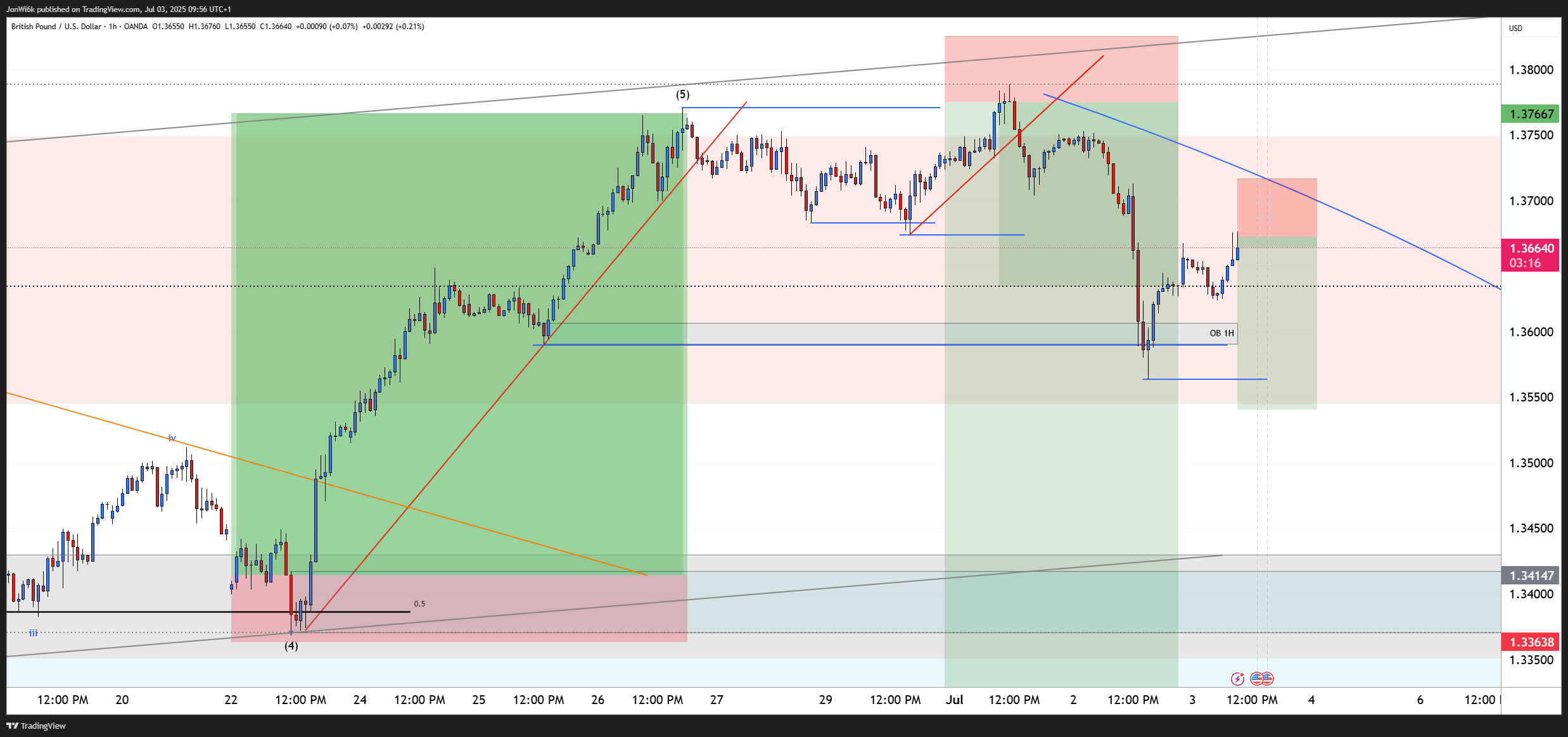1568x737 pixels.
Task: Click the 03:16 candle countdown
Action: click(1525, 263)
